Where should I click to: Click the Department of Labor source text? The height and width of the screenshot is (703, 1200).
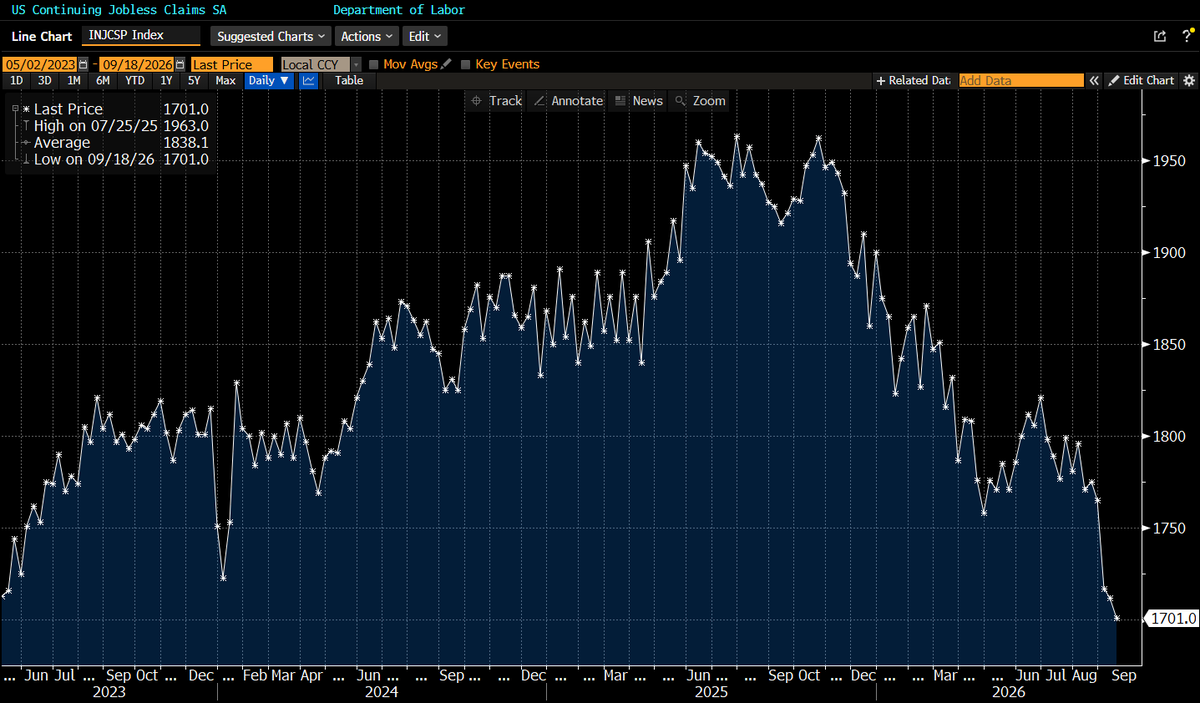tap(399, 10)
